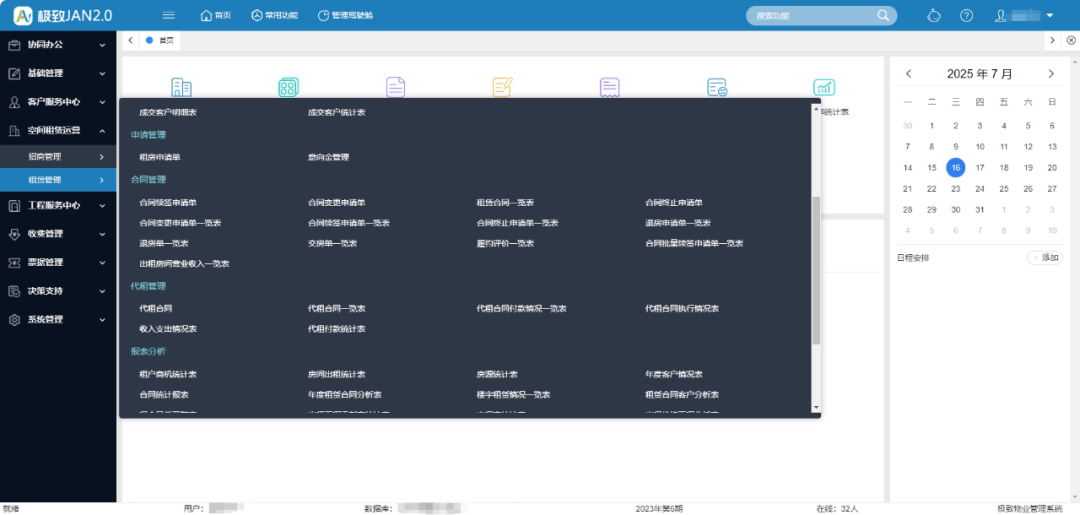Expand the 收费管理 sidebar section
The image size is (1080, 515).
coord(57,234)
